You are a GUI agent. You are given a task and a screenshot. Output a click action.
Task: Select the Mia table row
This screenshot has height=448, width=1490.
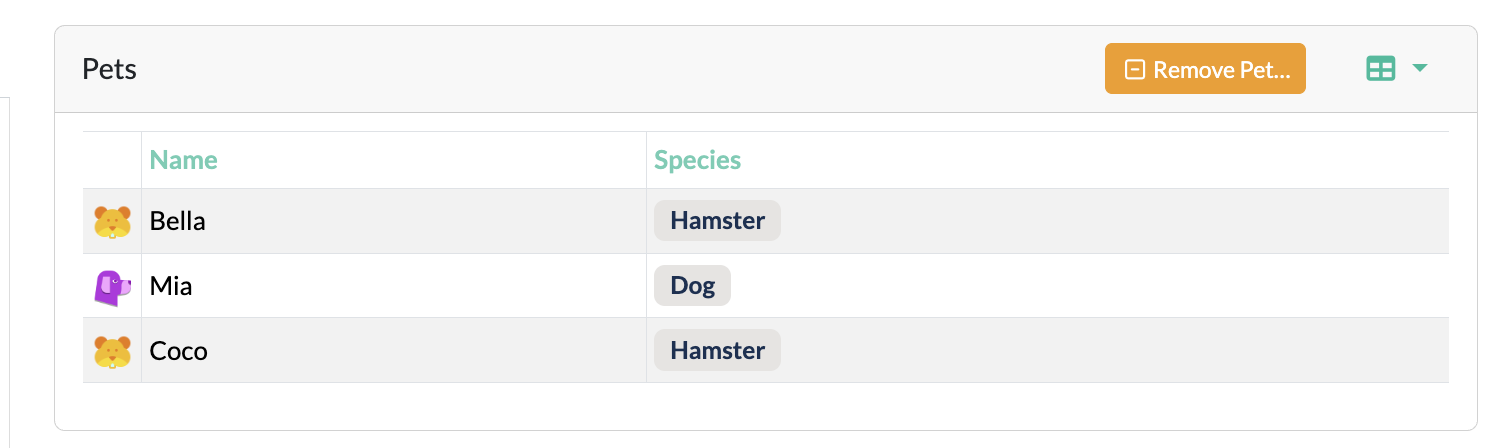pos(765,286)
